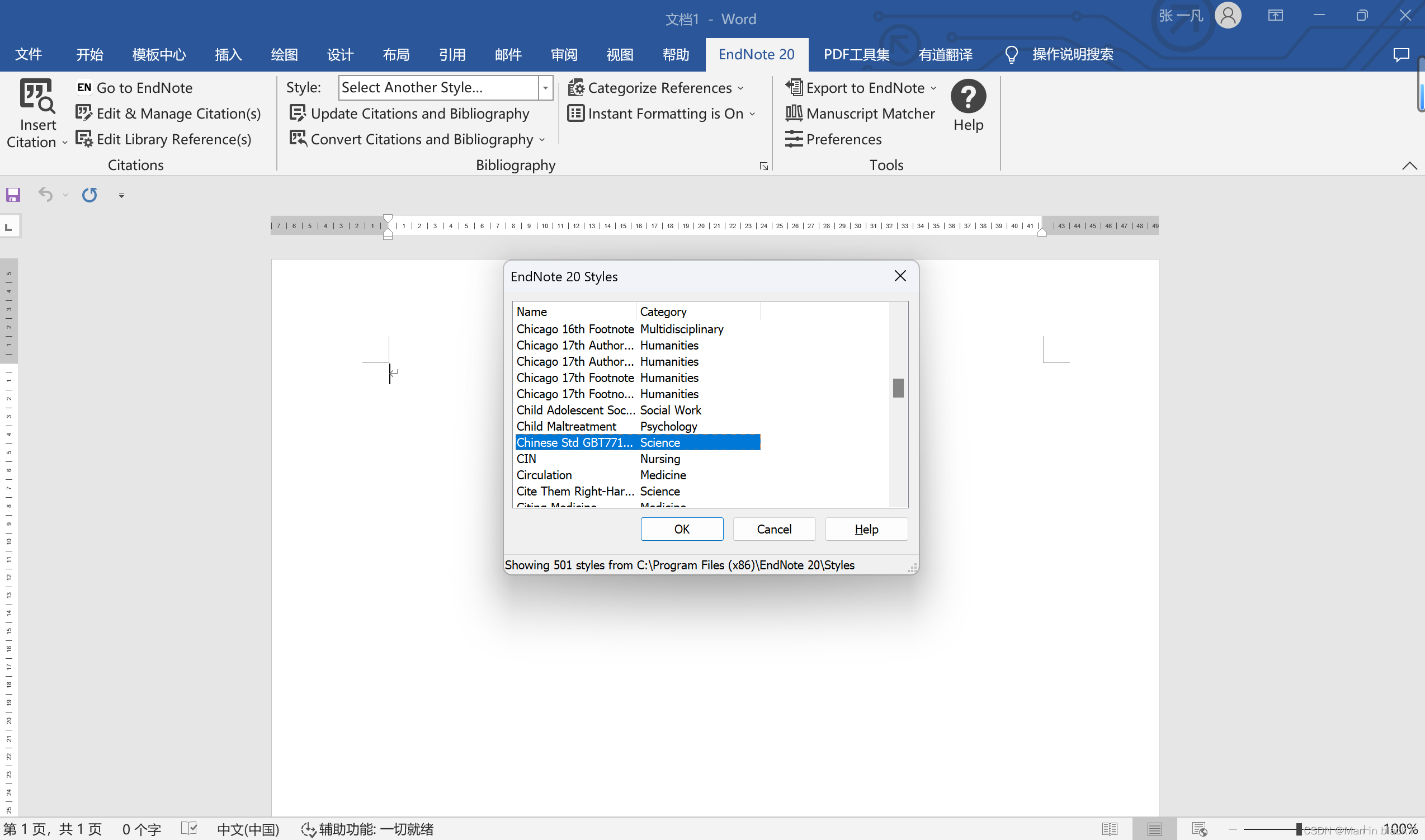
Task: Collapse the ribbon with chevron
Action: [1409, 166]
